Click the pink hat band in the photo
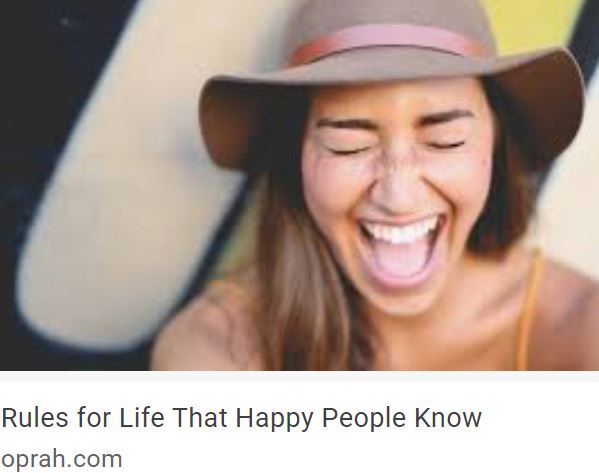Viewport: 599px width, 473px height. 386,42
